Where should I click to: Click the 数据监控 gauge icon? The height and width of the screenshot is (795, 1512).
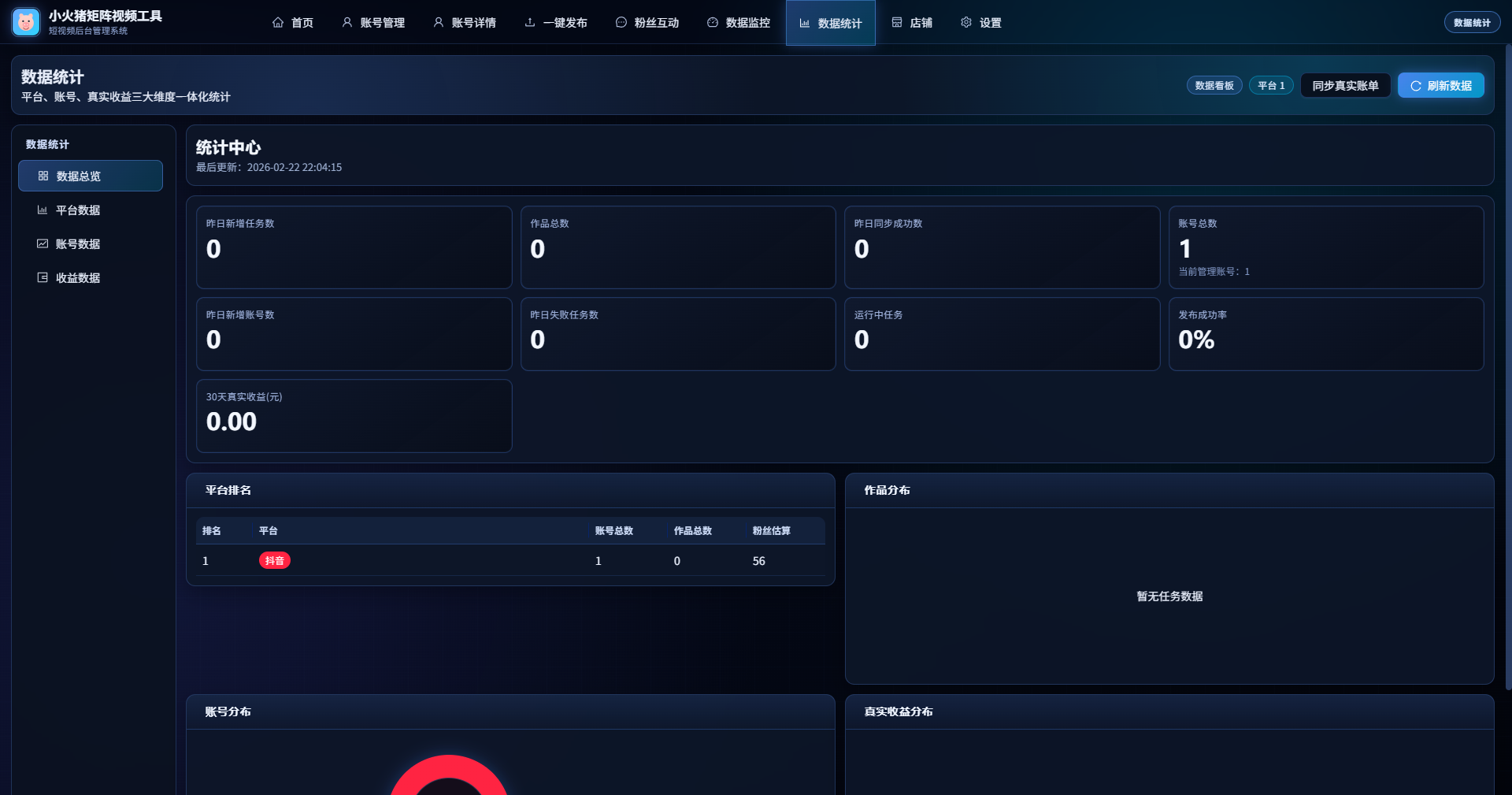713,23
